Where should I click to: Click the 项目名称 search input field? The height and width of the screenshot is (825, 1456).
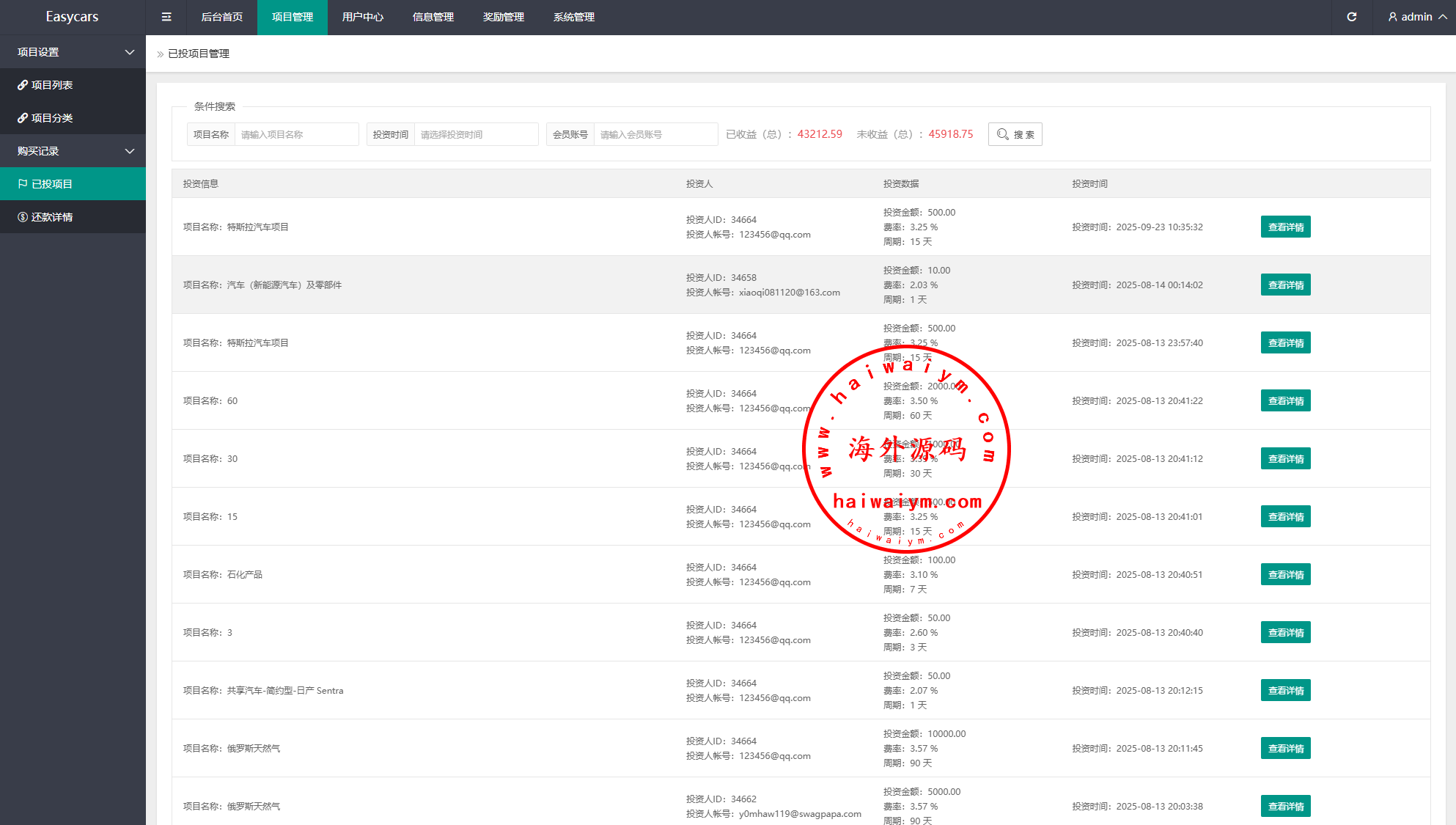click(x=296, y=134)
